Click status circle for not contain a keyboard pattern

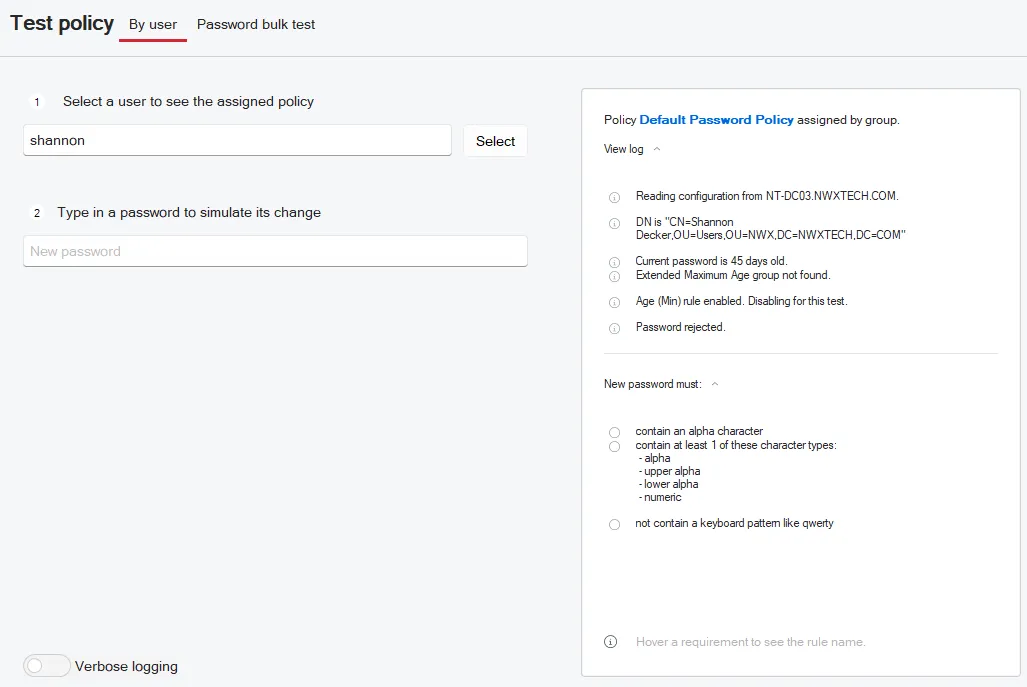tap(614, 525)
